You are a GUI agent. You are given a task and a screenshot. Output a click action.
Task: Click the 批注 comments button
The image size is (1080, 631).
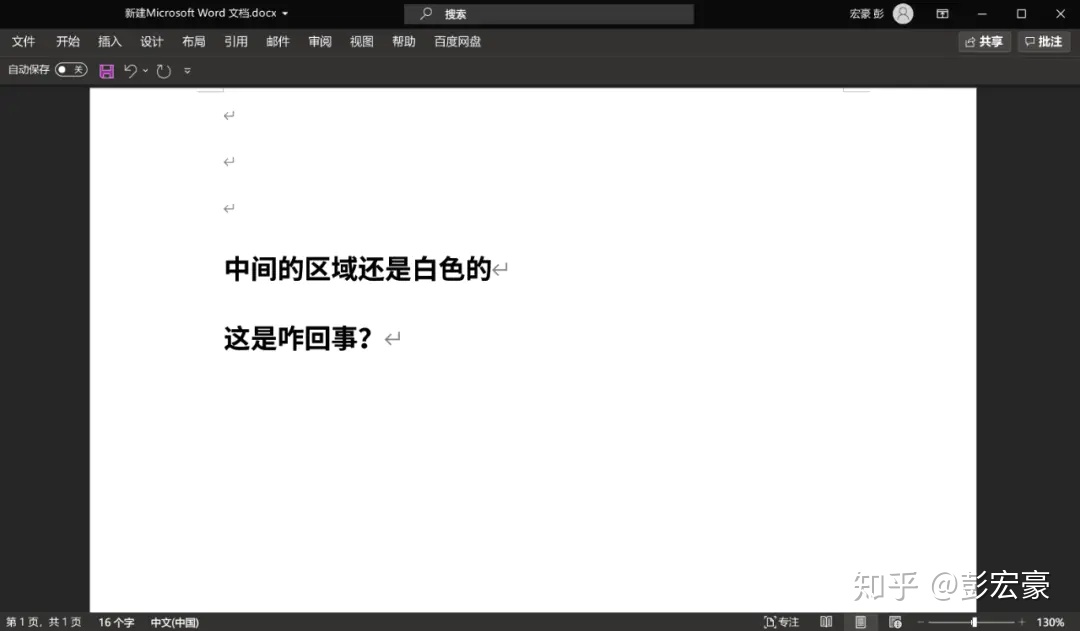tap(1043, 42)
